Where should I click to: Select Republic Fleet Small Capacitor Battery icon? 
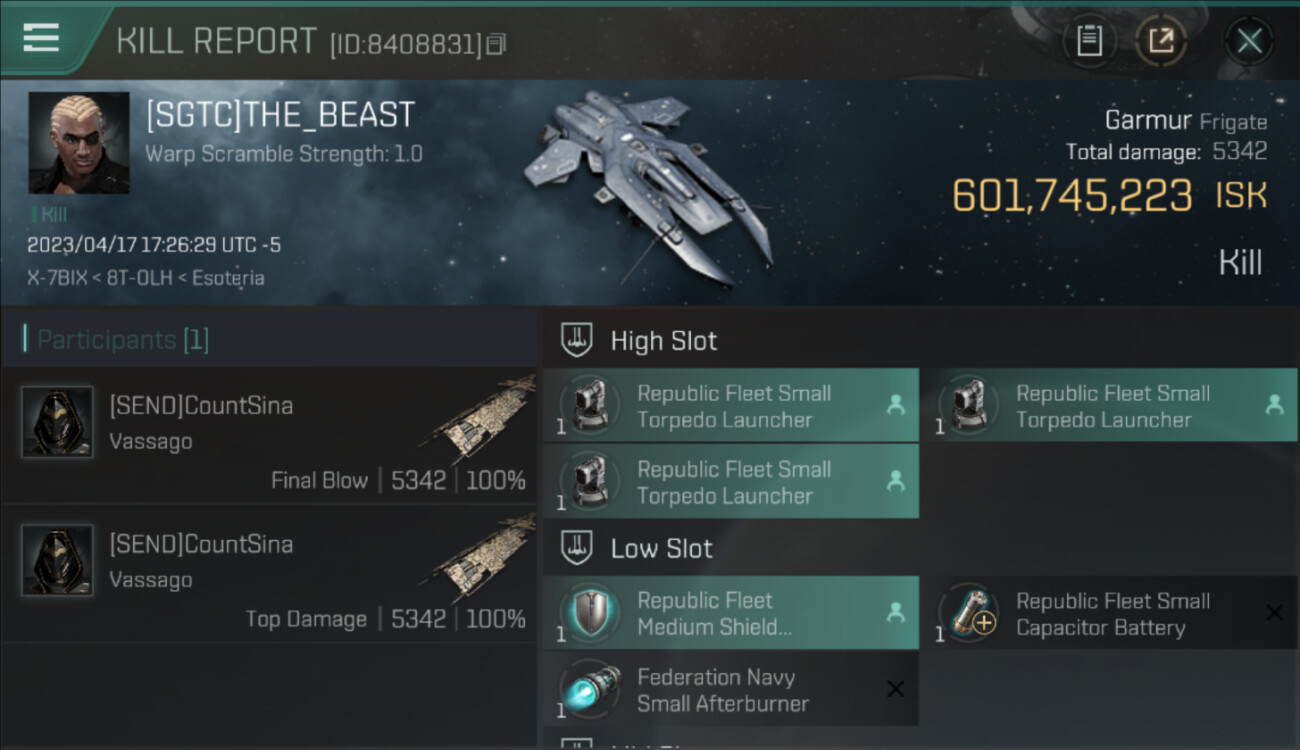[968, 613]
